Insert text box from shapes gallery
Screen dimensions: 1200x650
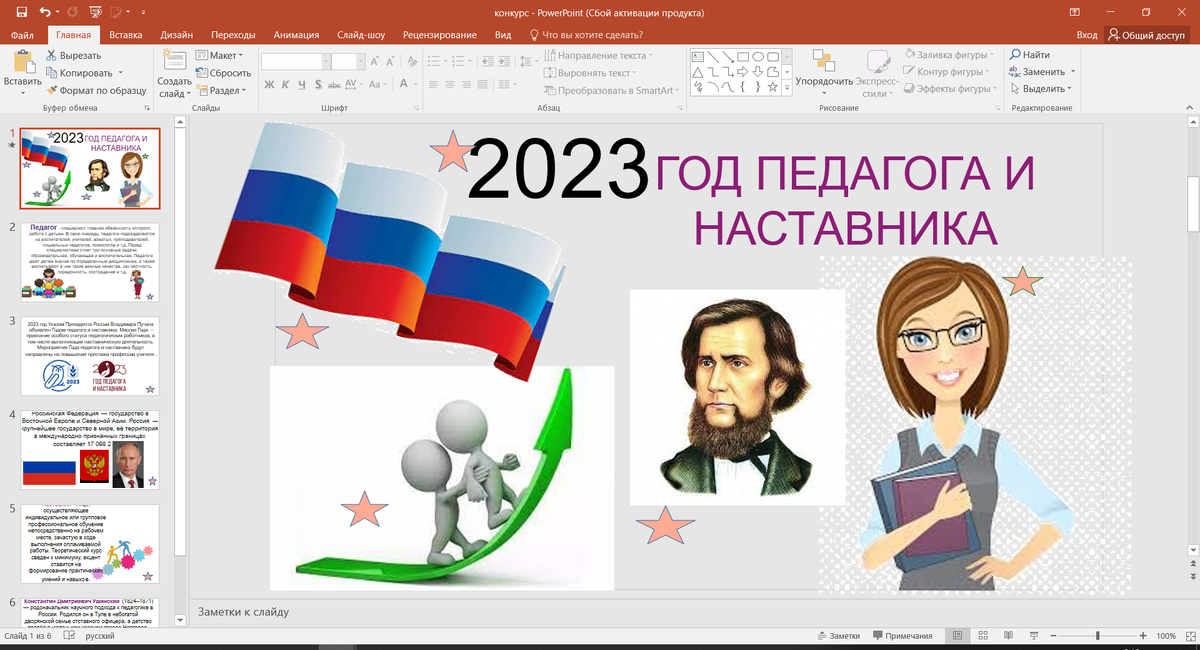(x=697, y=56)
